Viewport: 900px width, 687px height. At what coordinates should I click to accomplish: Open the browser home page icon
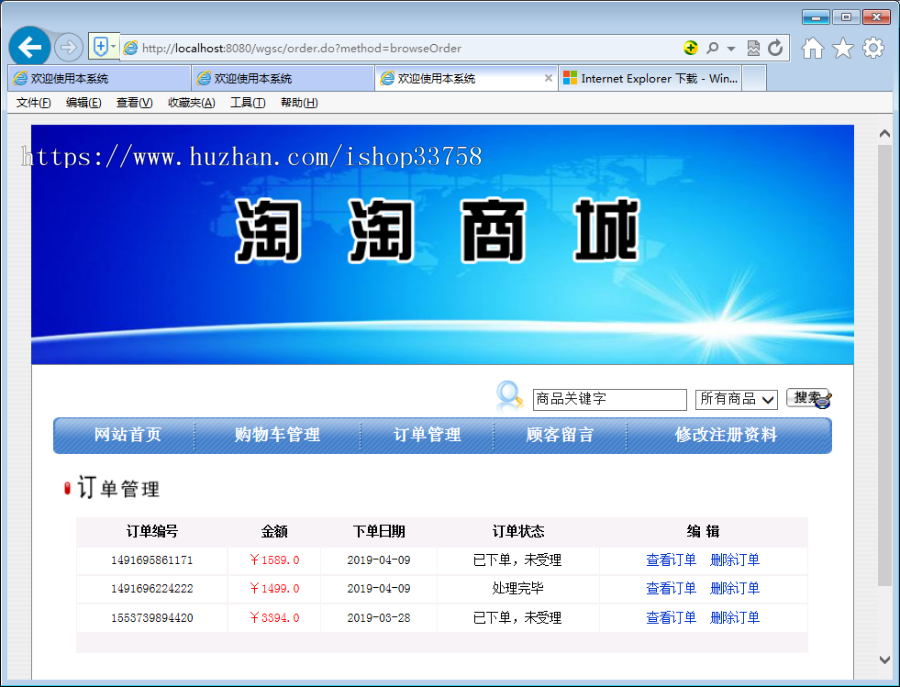812,47
